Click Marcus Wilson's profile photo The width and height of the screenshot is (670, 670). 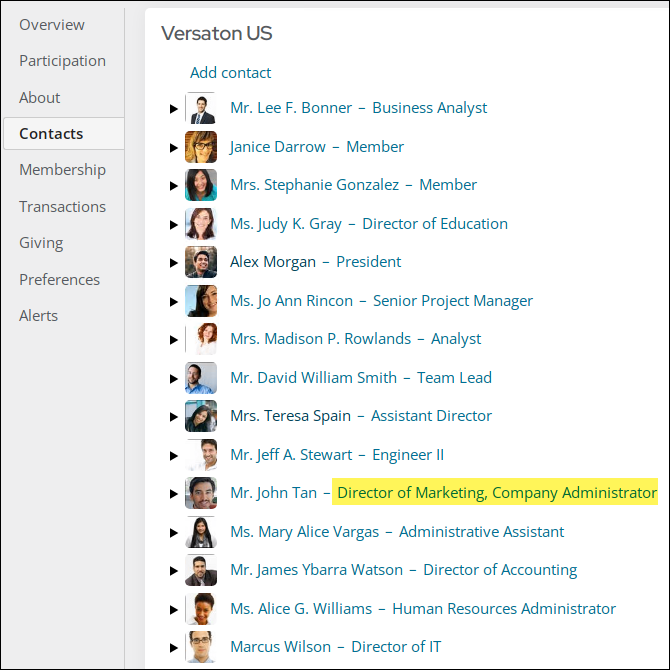tap(201, 647)
